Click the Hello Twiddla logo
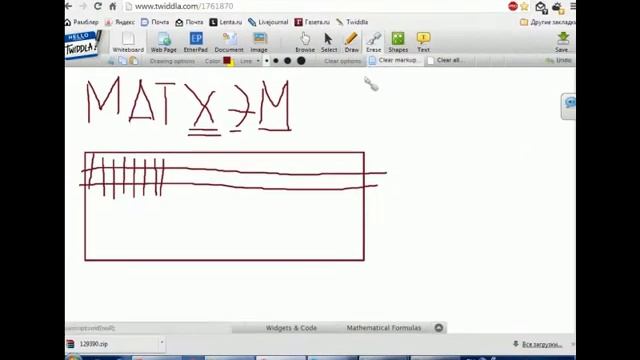Image resolution: width=640 pixels, height=360 pixels. pos(82,46)
